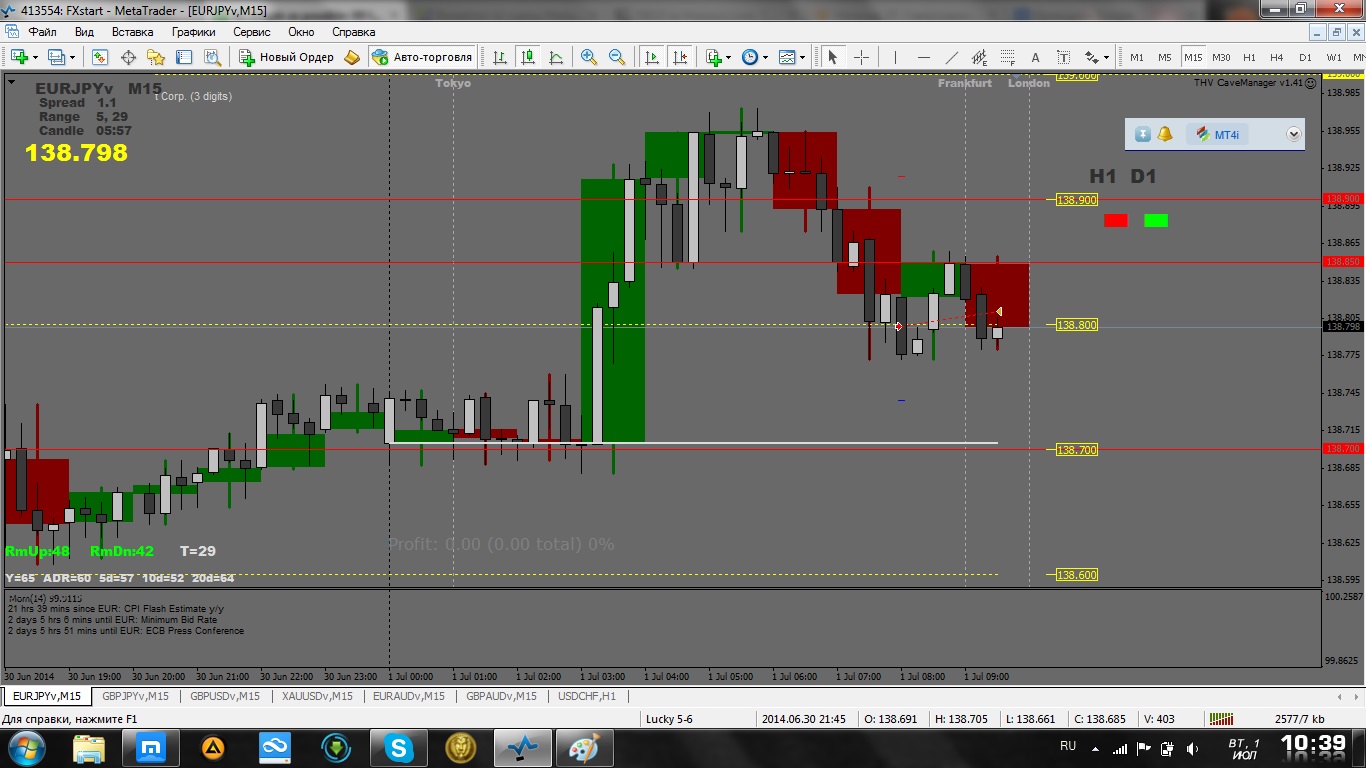Expand the Periods dropdown arrow
Screen dimensions: 1366x768
point(765,58)
